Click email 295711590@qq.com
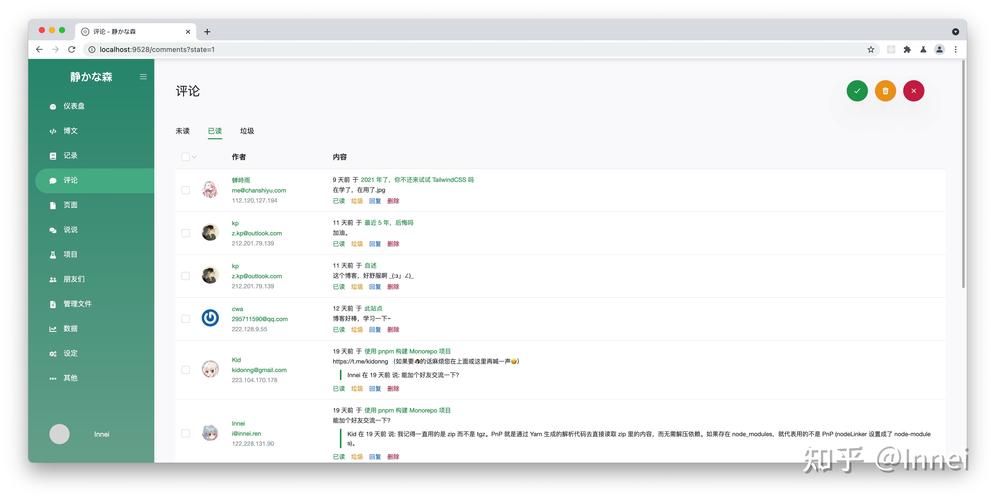Image resolution: width=995 pixels, height=500 pixels. tap(260, 319)
